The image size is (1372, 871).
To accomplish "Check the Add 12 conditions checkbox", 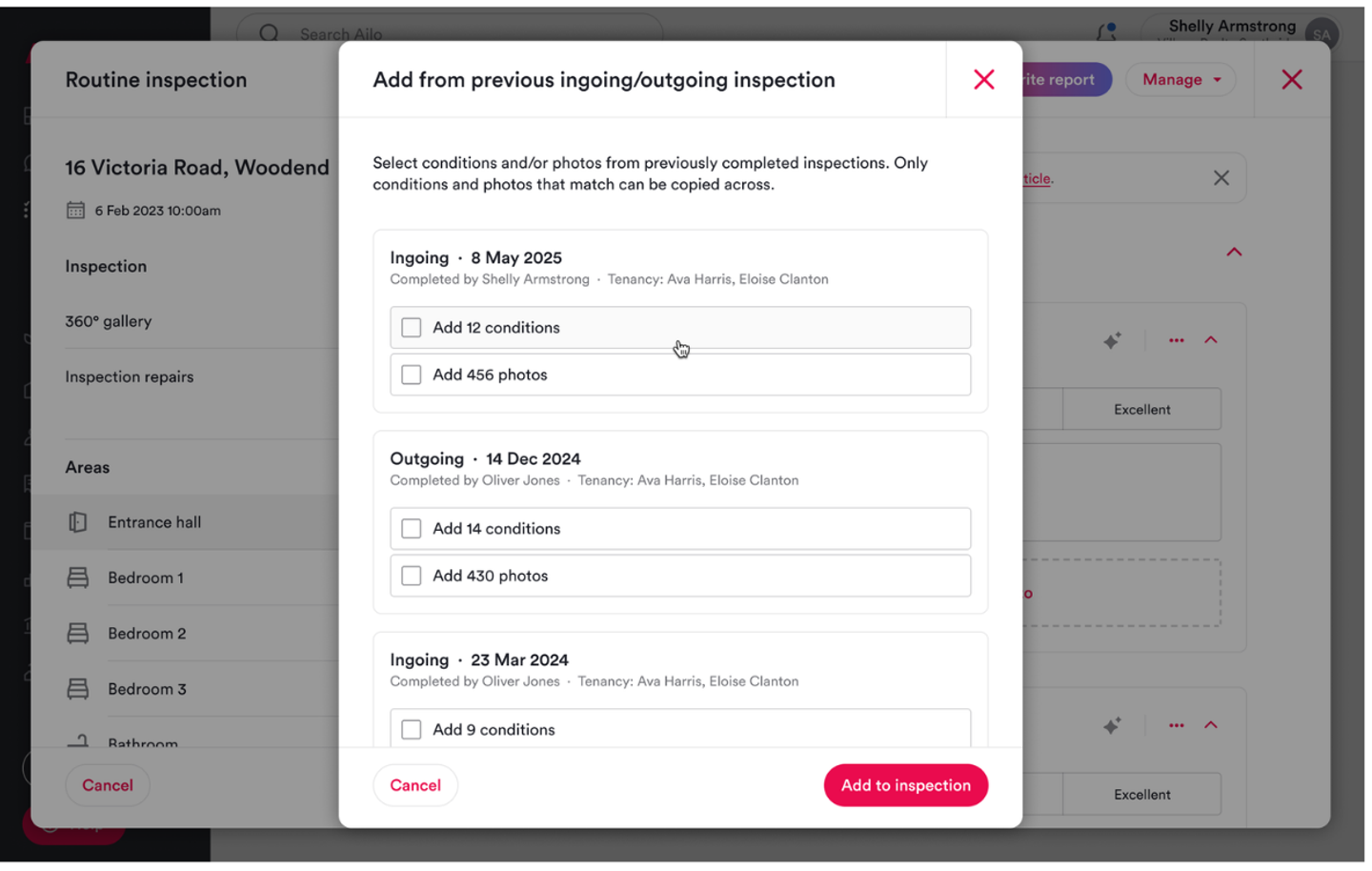I will click(x=412, y=328).
